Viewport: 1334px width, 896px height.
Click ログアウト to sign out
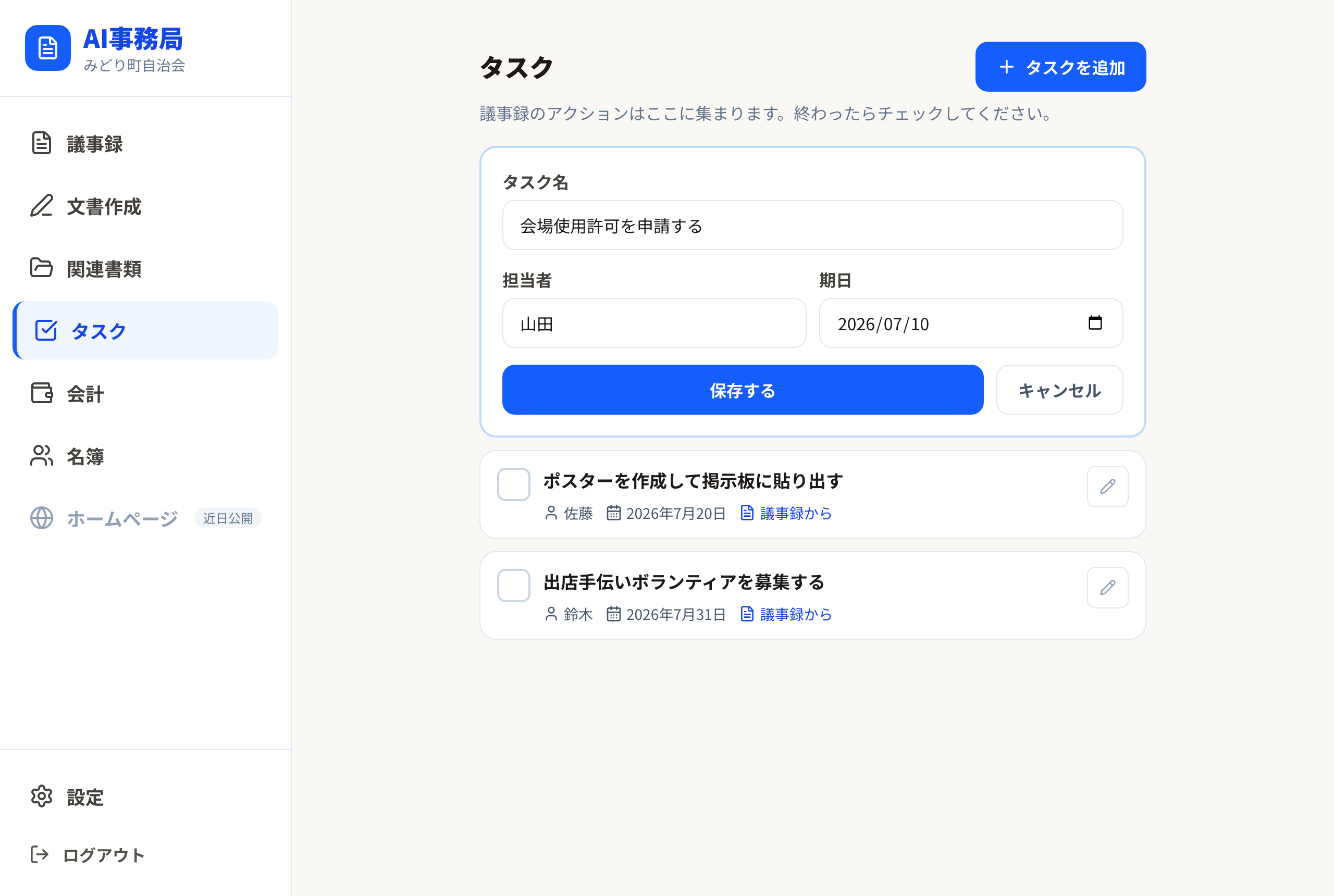click(145, 855)
